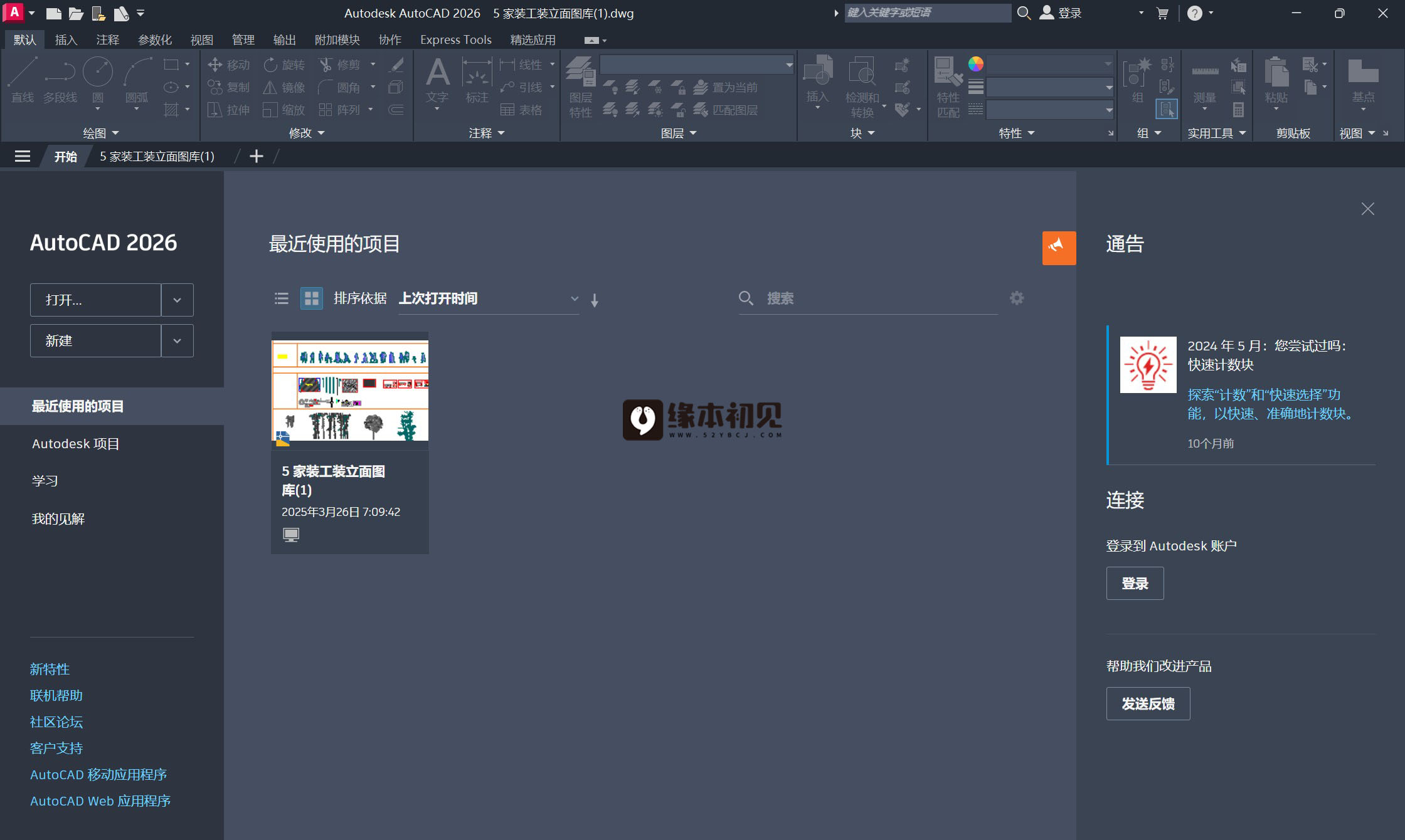Select the Text (文字) tool
This screenshot has height=840, width=1405.
[437, 80]
